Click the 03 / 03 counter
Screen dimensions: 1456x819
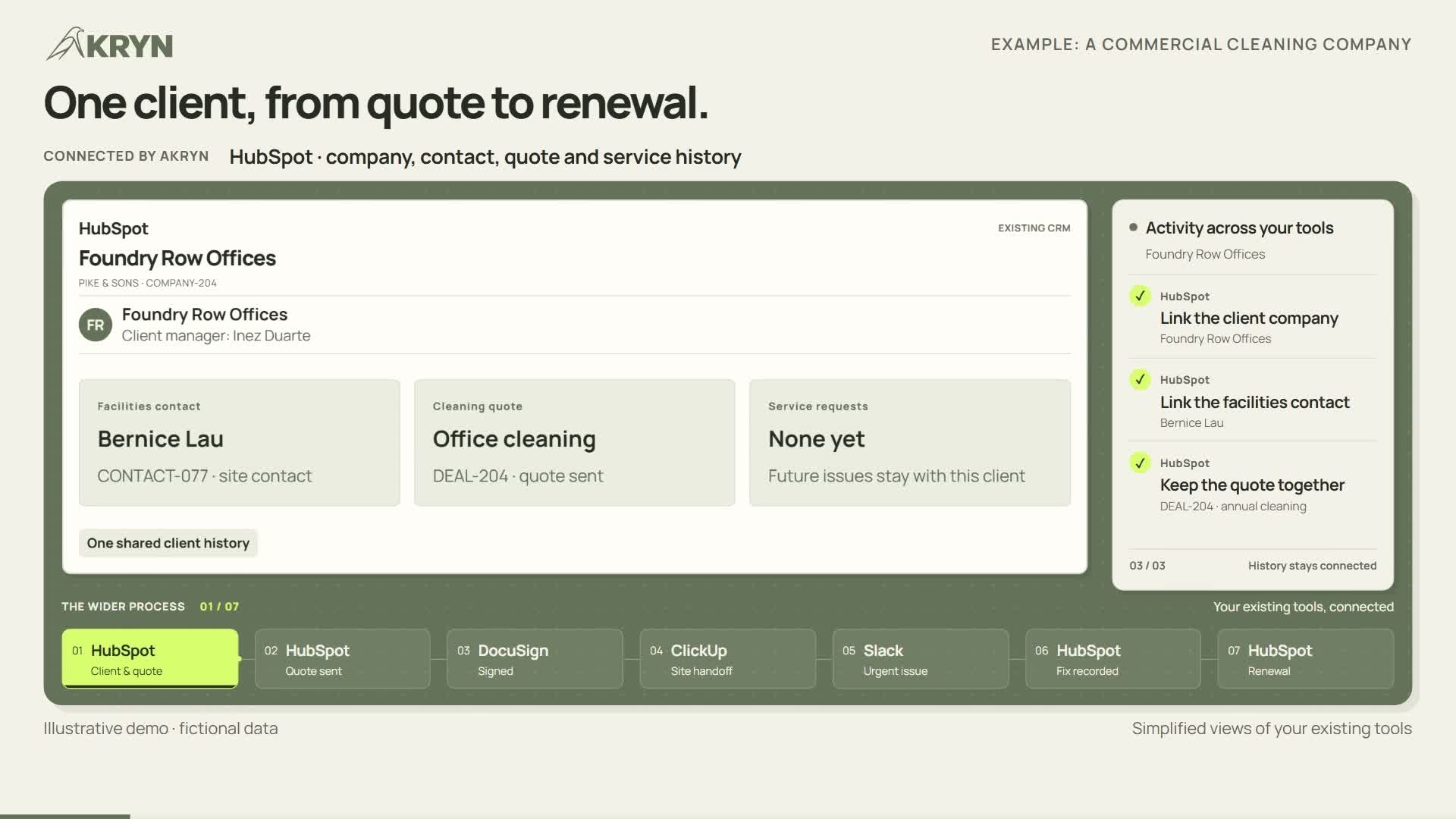pyautogui.click(x=1147, y=566)
